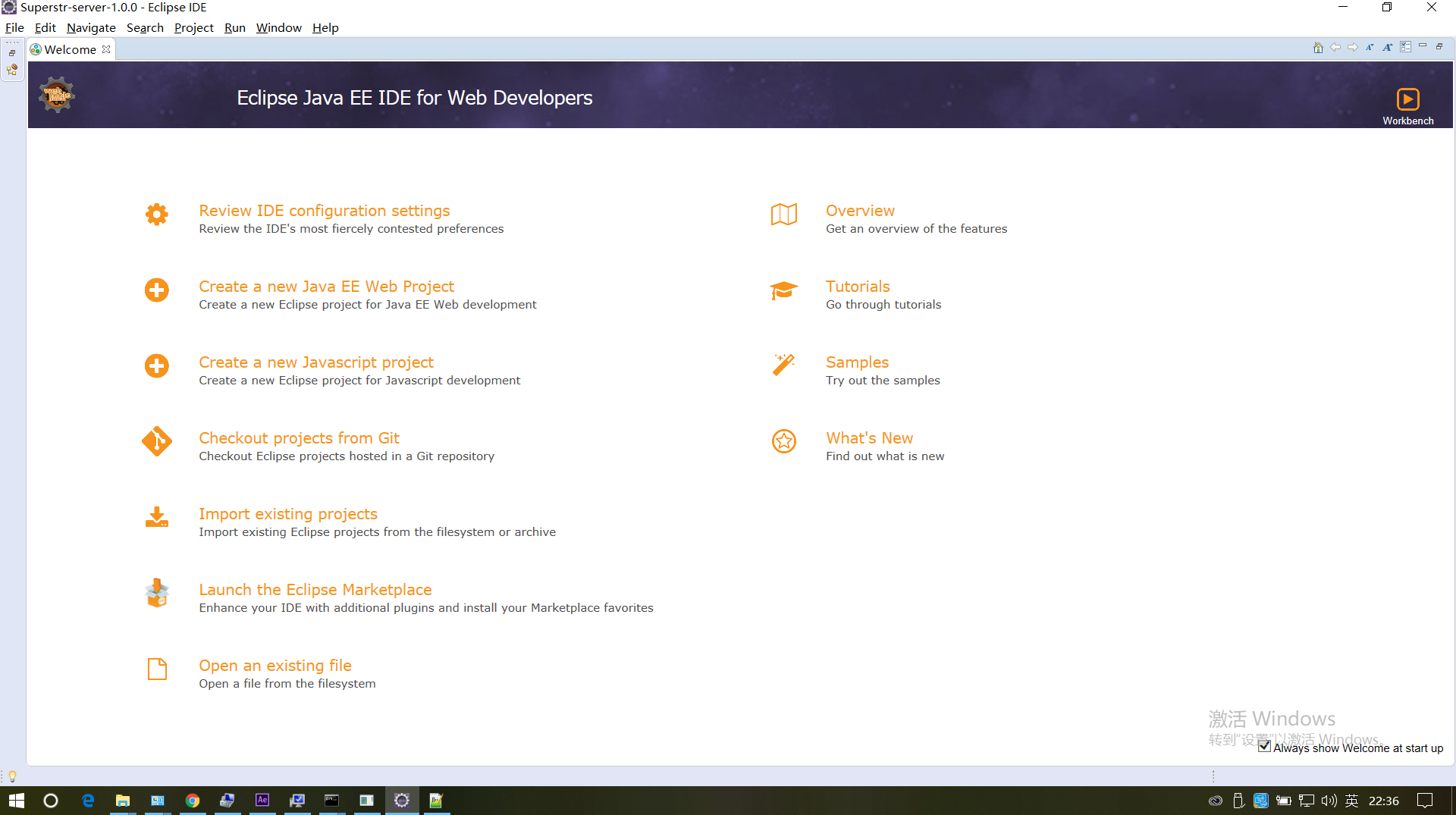
Task: Click the input language indicator 英
Action: pos(1351,801)
